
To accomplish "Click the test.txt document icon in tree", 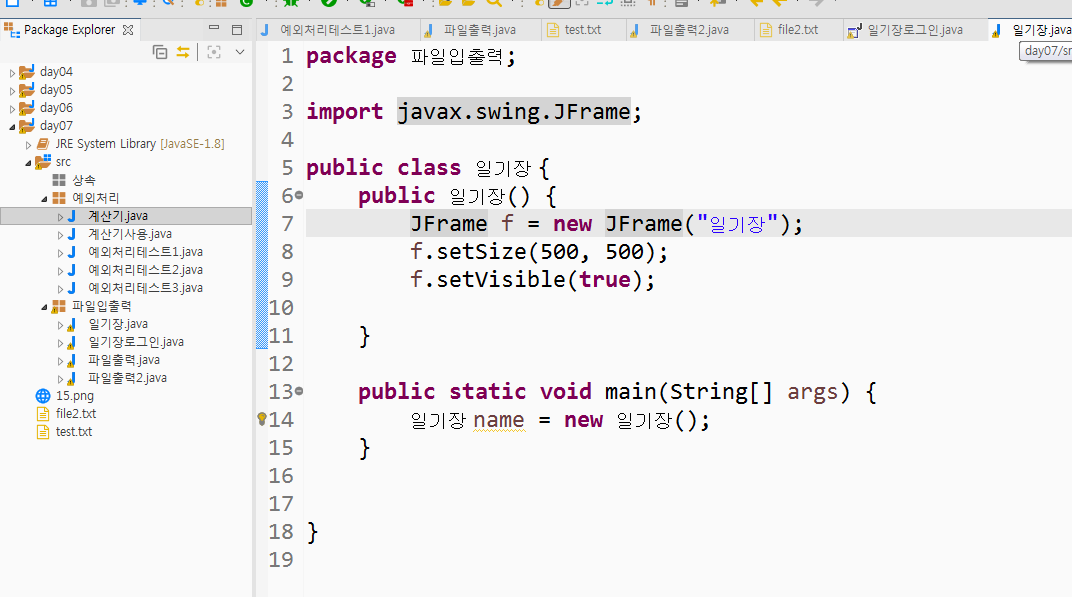I will (x=43, y=432).
